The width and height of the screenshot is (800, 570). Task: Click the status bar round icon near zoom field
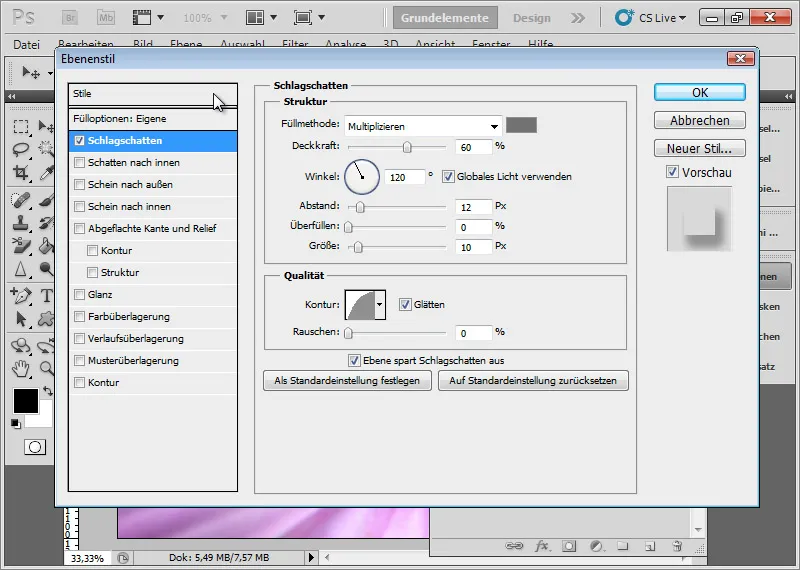(123, 558)
